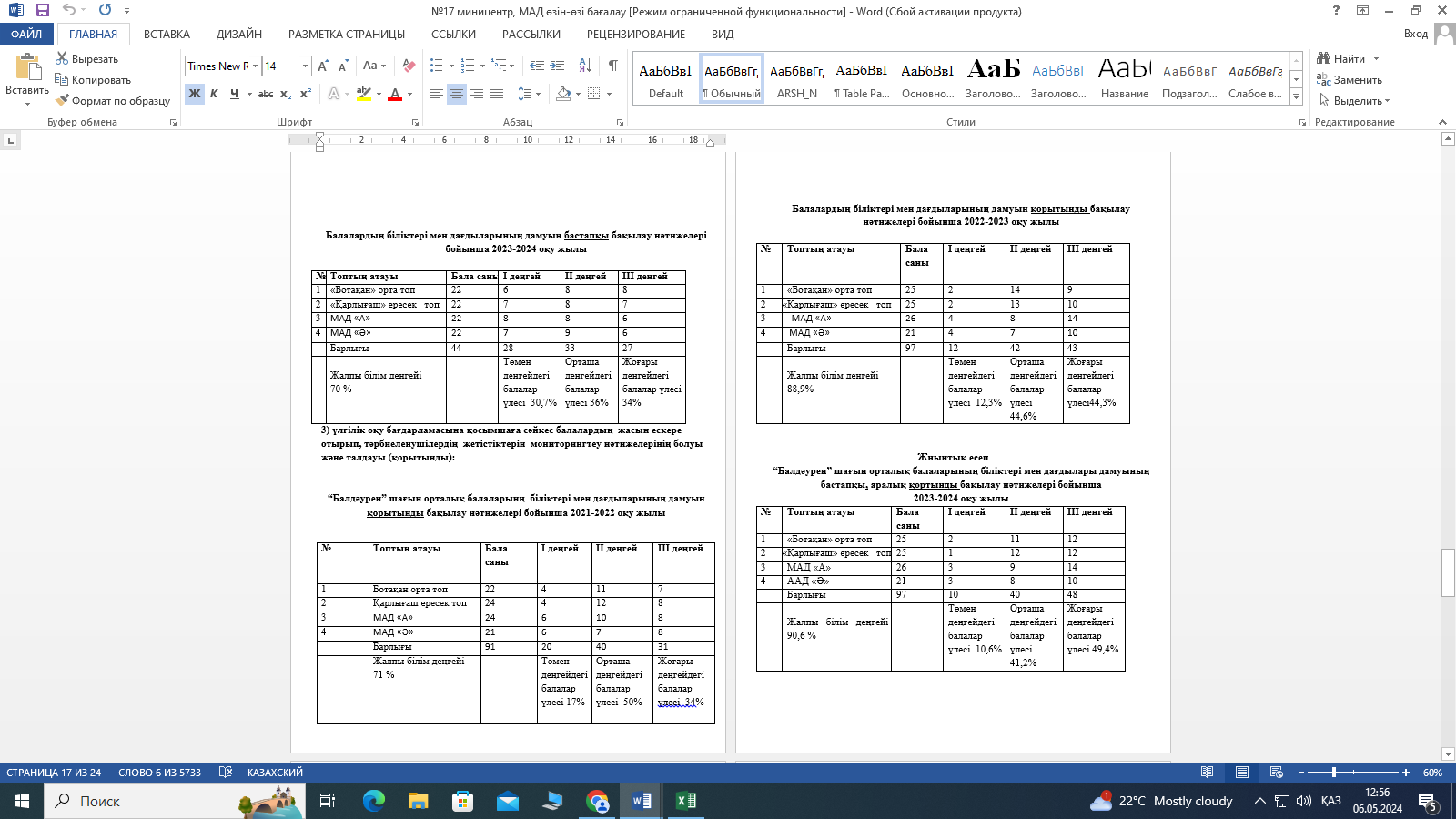Justify the paragraph text
Viewport: 1456px width, 819px height.
(497, 94)
